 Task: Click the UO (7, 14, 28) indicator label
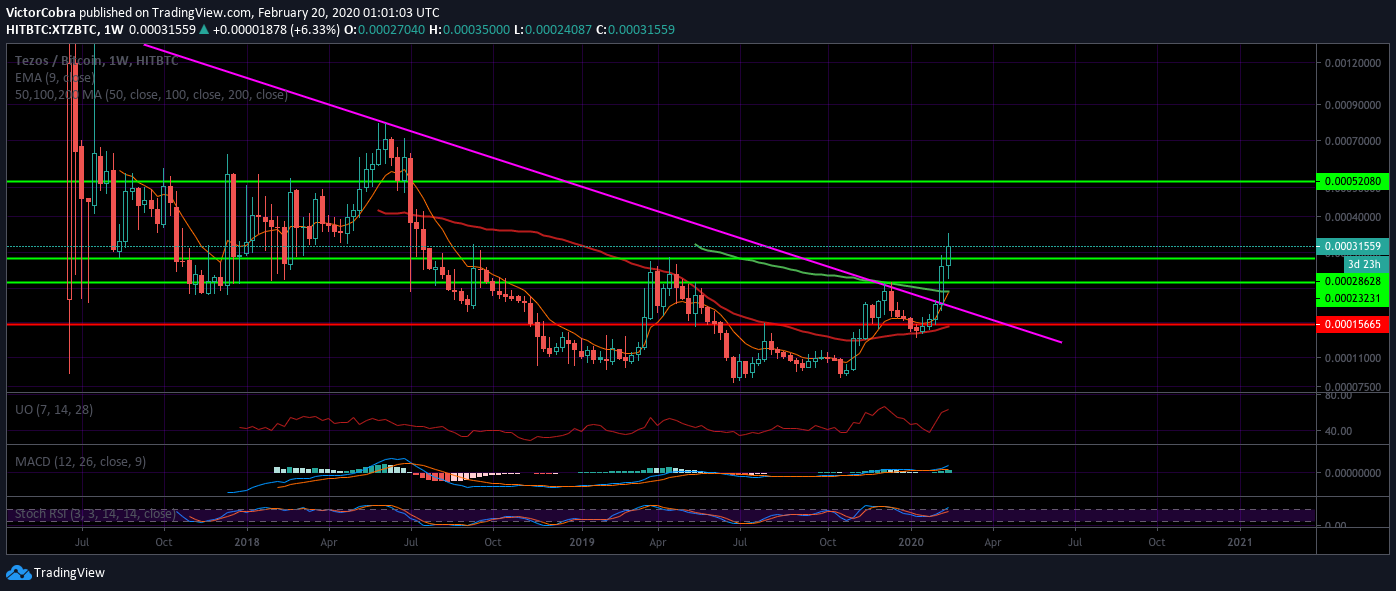54,409
